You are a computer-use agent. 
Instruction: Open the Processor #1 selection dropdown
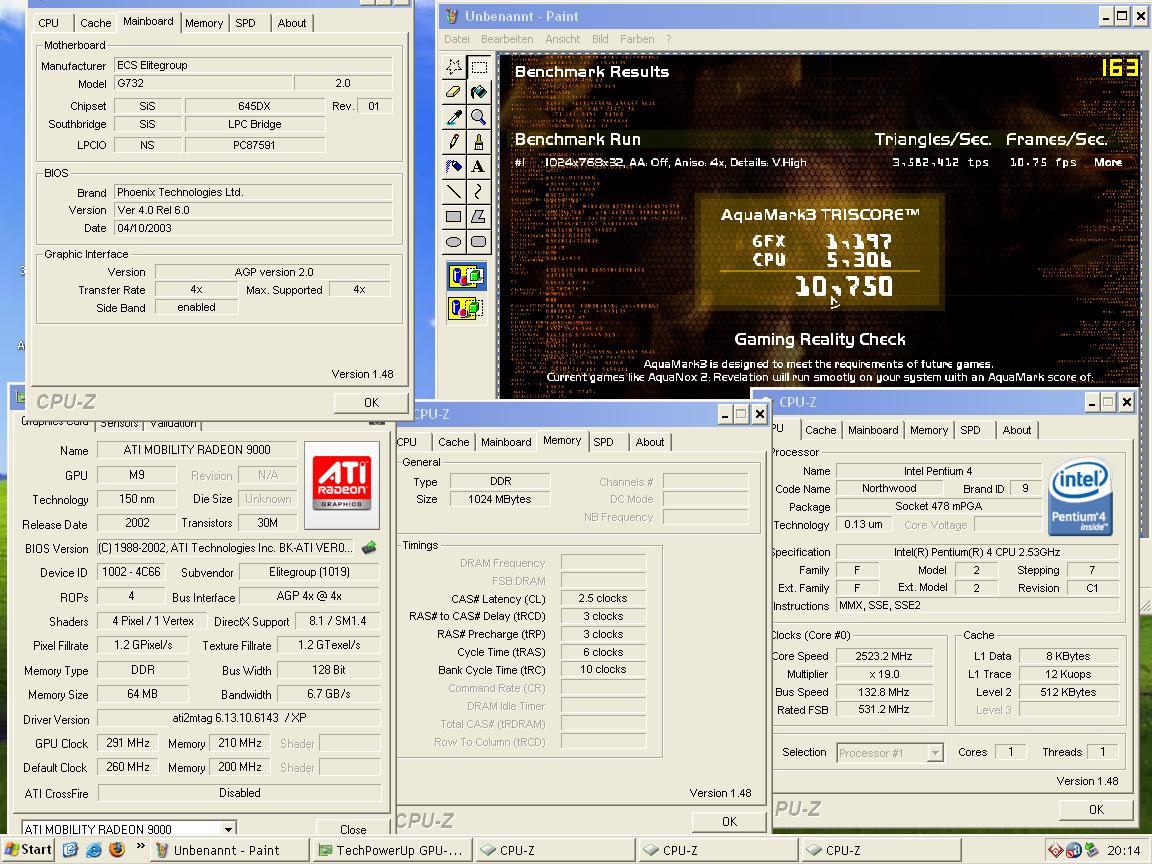[935, 752]
